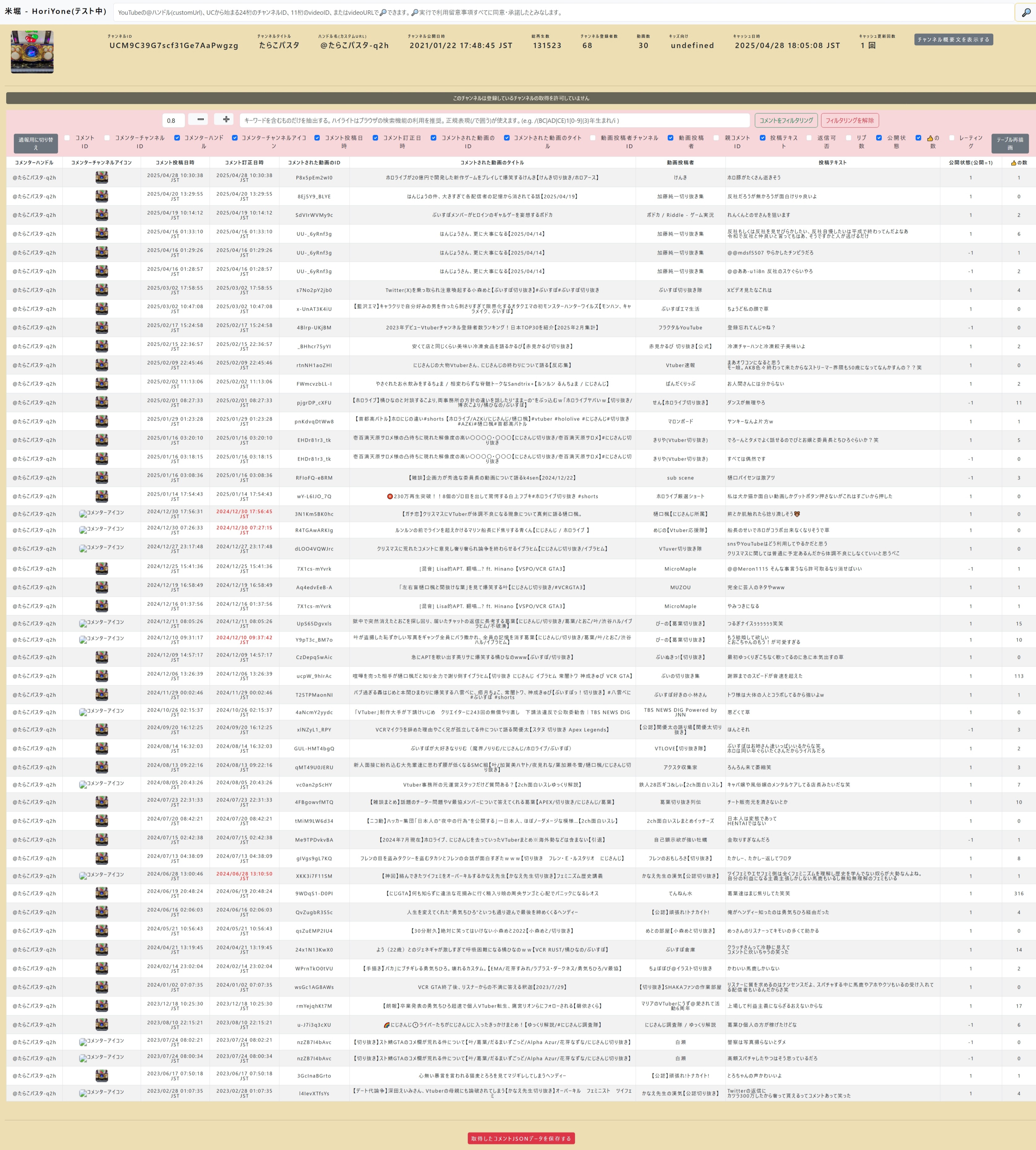Click commenter icon in 2024/08/14 16:32:03 row

(102, 749)
